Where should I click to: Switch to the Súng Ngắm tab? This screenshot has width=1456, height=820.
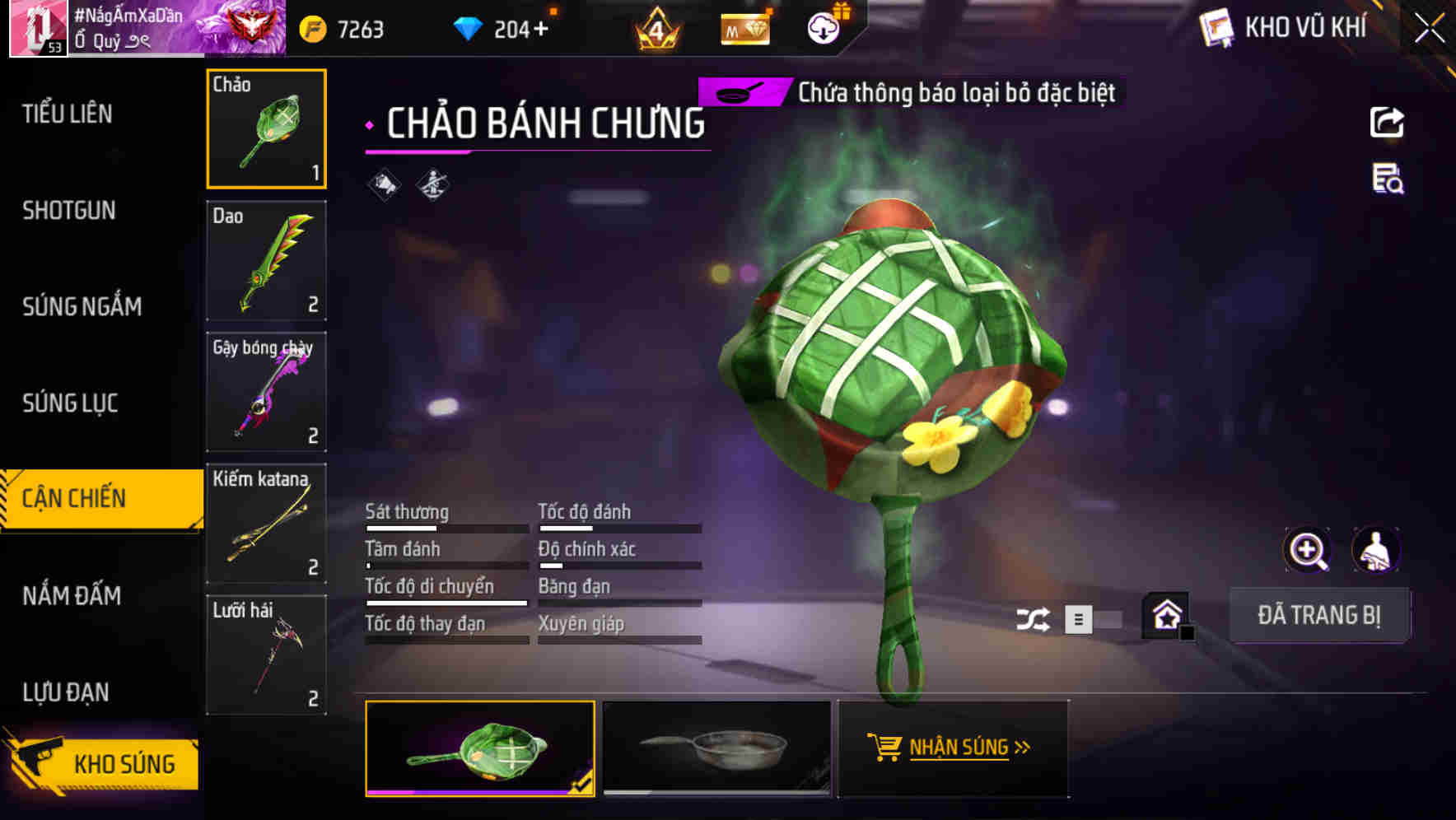(x=82, y=307)
